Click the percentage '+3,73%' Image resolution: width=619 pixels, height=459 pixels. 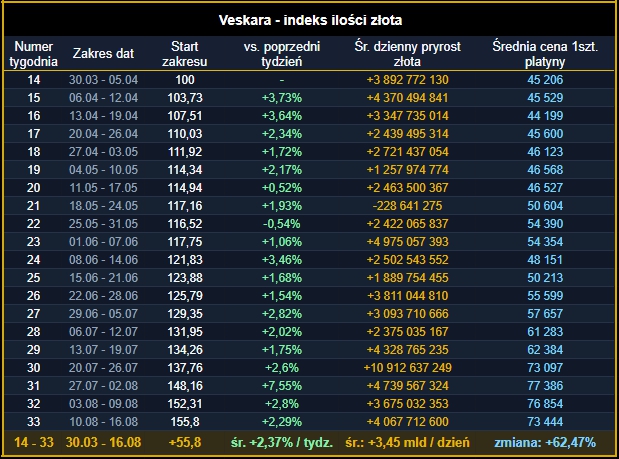coord(282,98)
